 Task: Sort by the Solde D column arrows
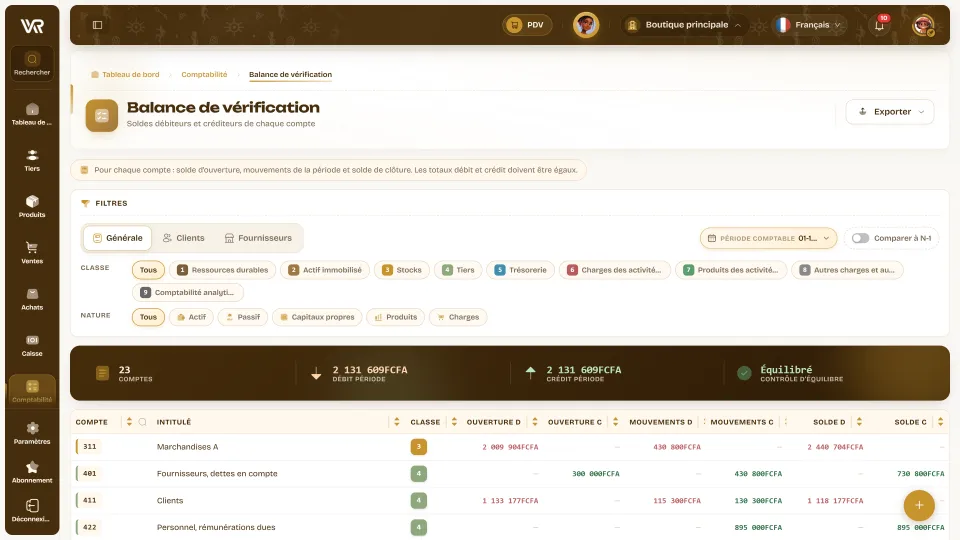click(859, 422)
